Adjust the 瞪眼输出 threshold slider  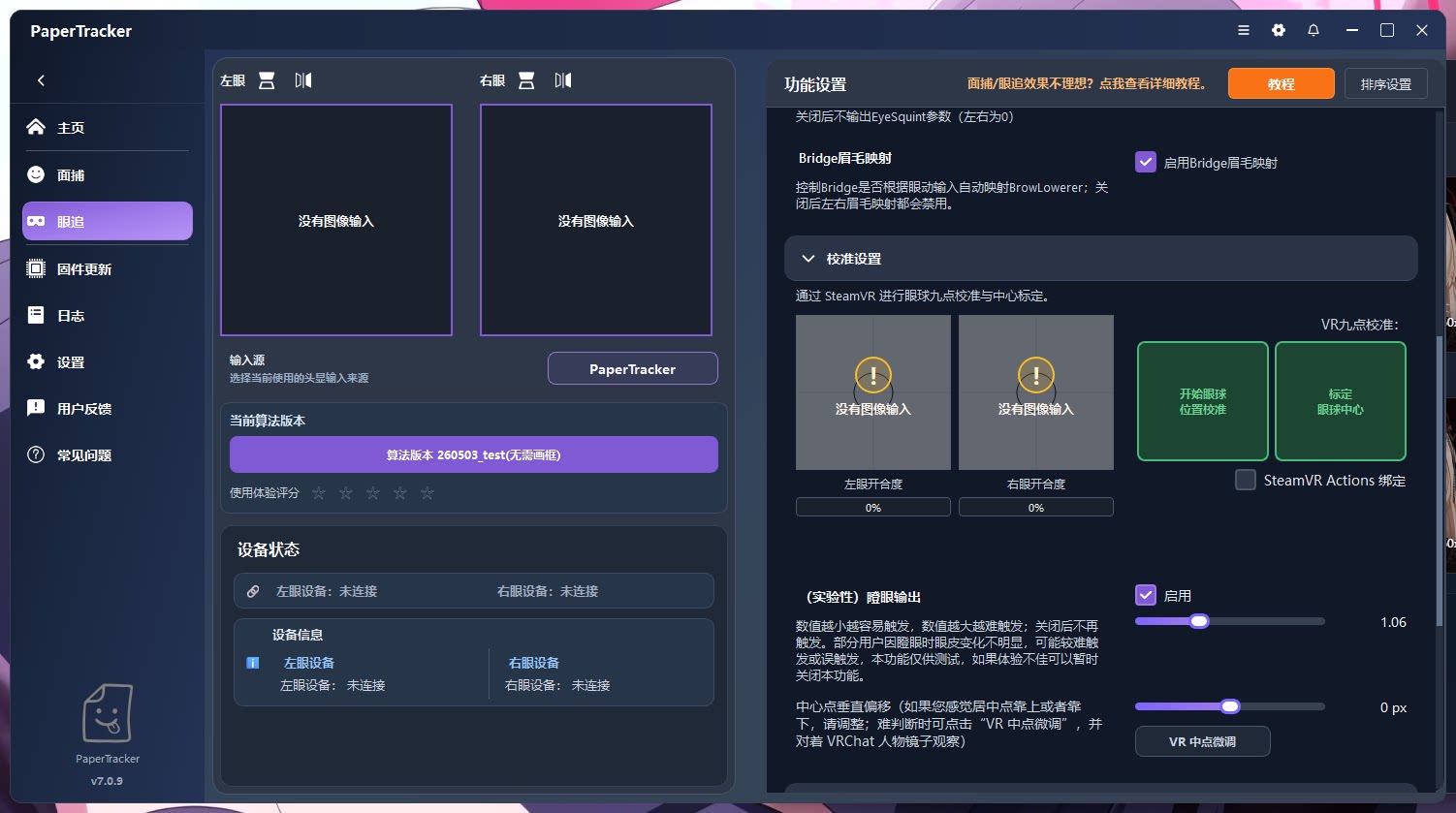[x=1199, y=621]
